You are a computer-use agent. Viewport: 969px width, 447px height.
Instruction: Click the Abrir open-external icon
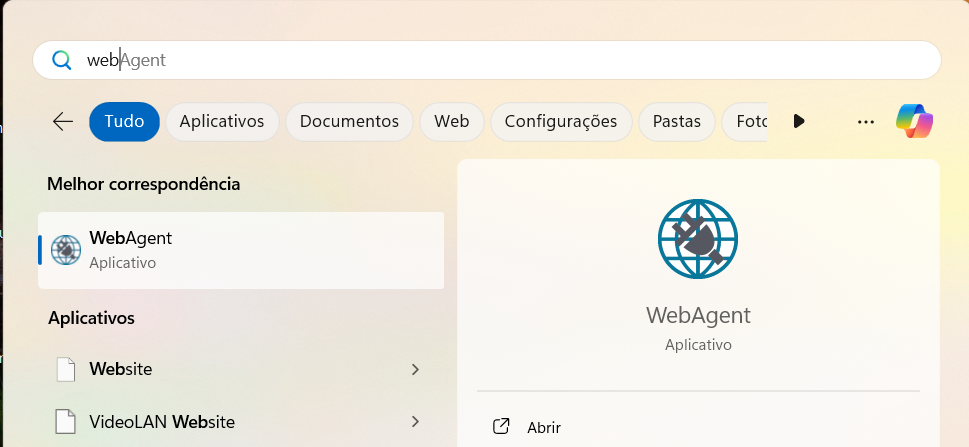[501, 427]
